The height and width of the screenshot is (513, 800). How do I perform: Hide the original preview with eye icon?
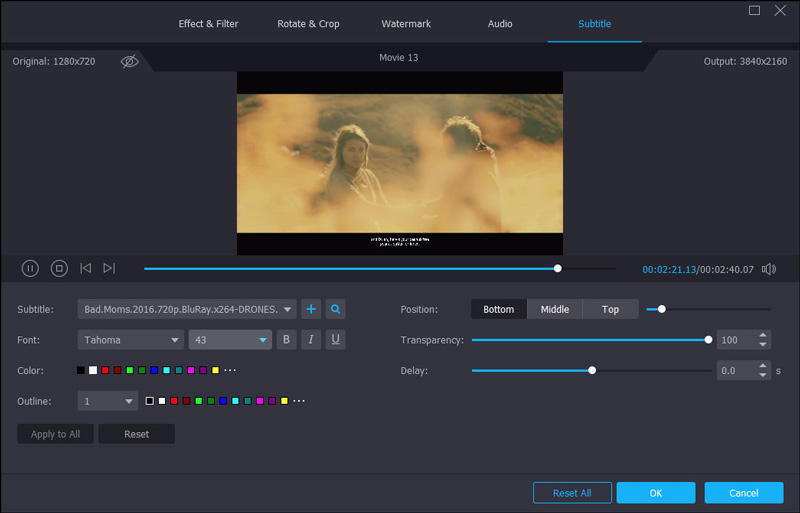[130, 61]
